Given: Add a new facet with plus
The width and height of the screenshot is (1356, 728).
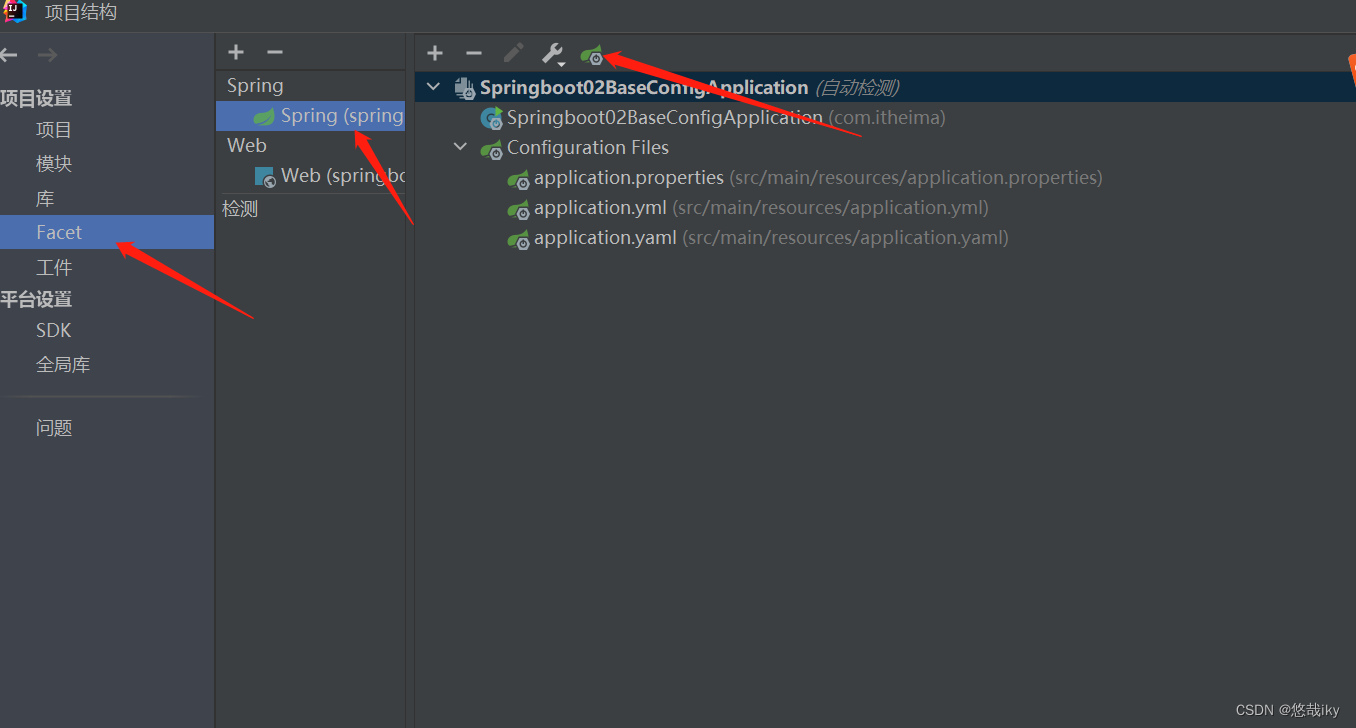Looking at the screenshot, I should (236, 52).
